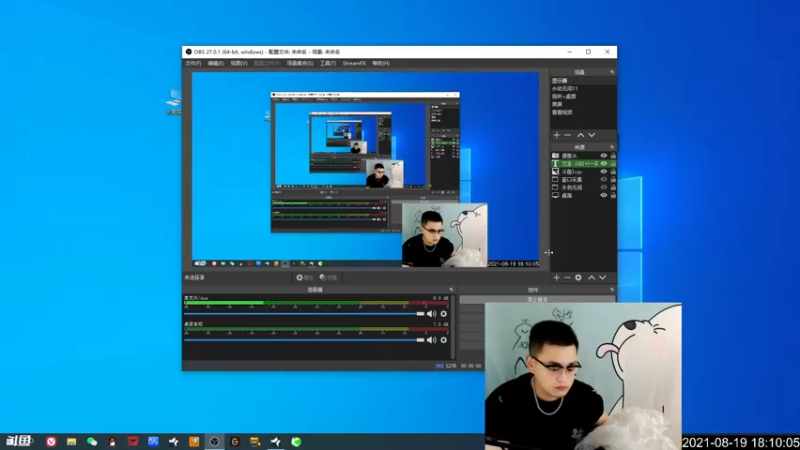Open QQ penguin icon in taskbar
Viewport: 800px width, 450px height.
point(112,442)
